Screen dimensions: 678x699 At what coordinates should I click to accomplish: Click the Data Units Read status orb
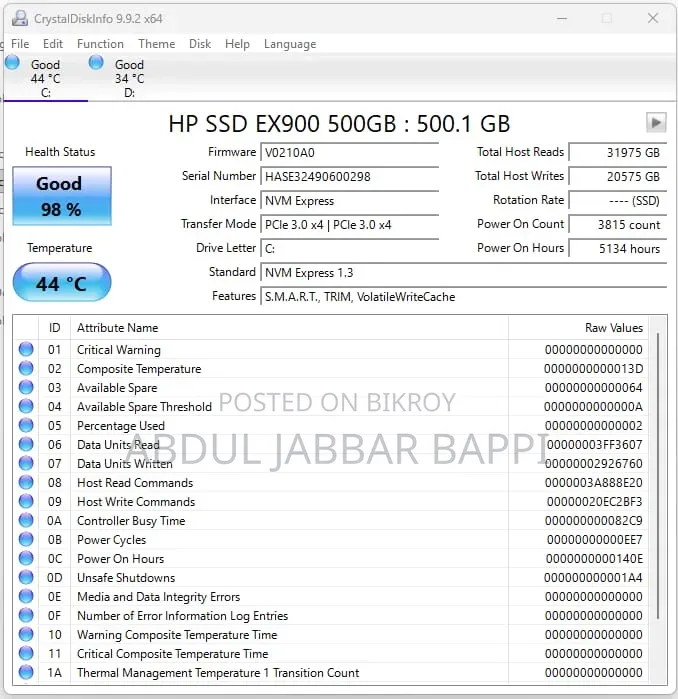26,444
